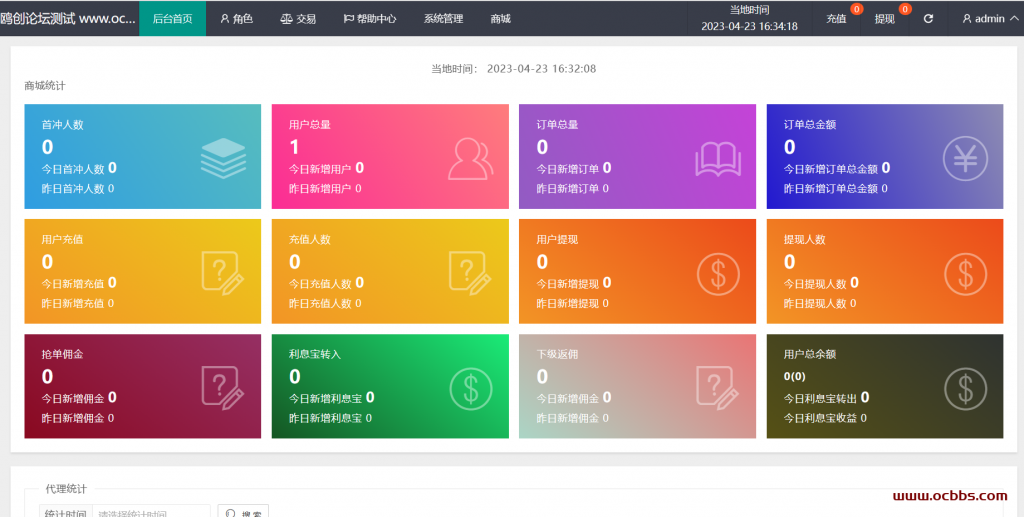Click the 昨日新增充值 line
Viewport: 1024px width, 517px height.
[78, 304]
